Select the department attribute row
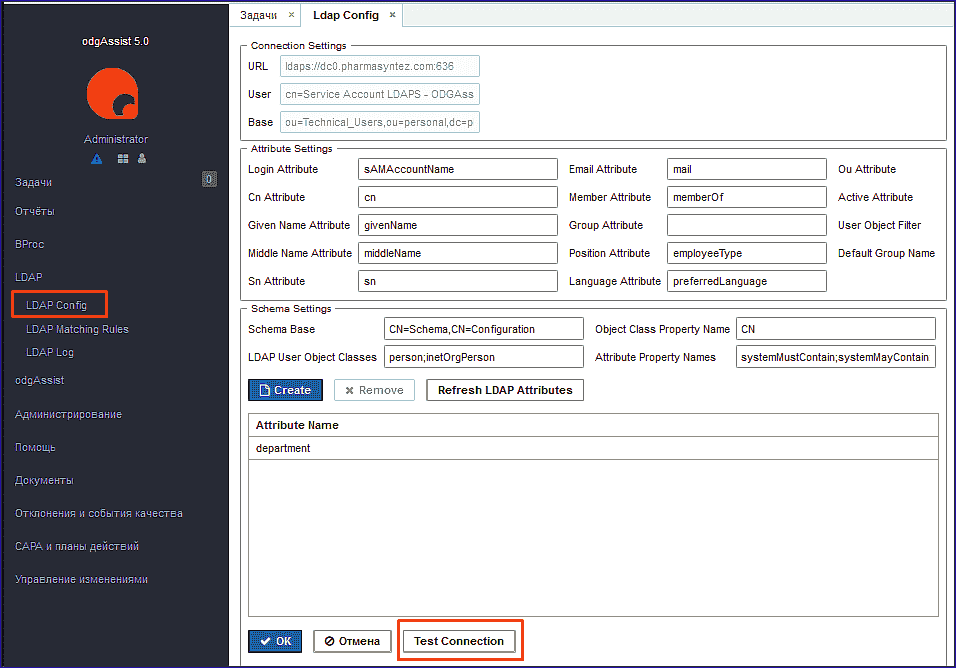956x668 pixels. click(593, 448)
